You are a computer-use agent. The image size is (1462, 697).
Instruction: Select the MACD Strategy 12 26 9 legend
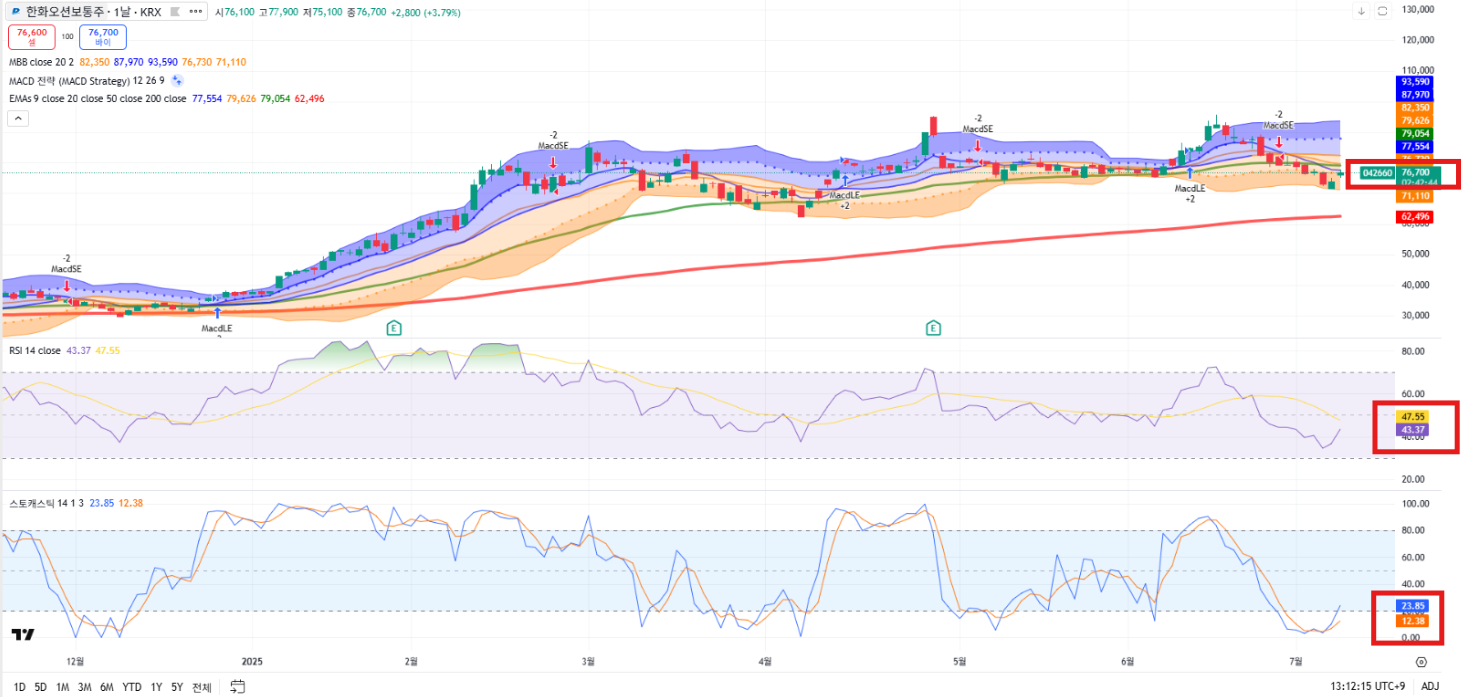pyautogui.click(x=87, y=80)
